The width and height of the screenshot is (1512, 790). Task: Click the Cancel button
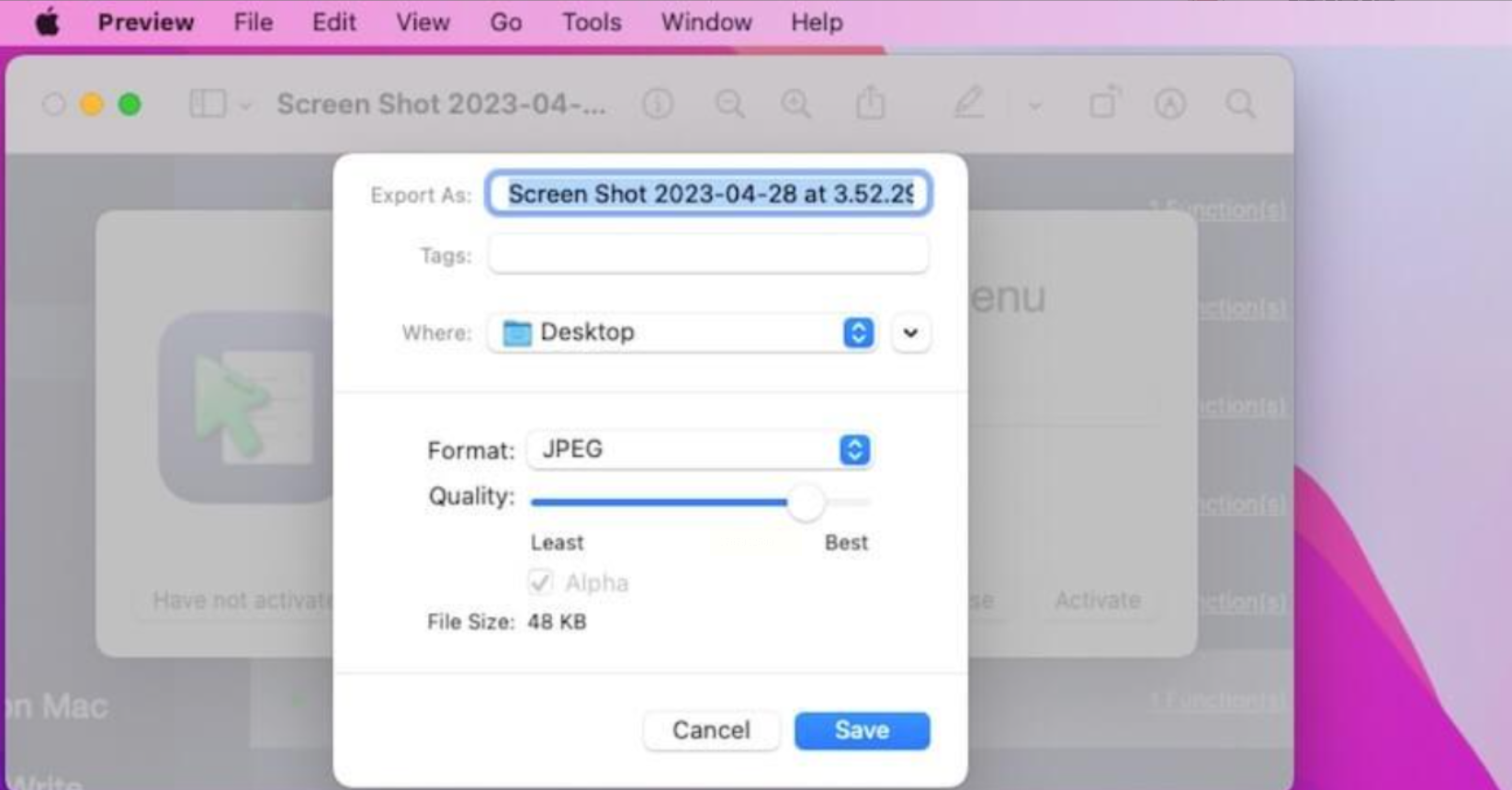pyautogui.click(x=711, y=730)
